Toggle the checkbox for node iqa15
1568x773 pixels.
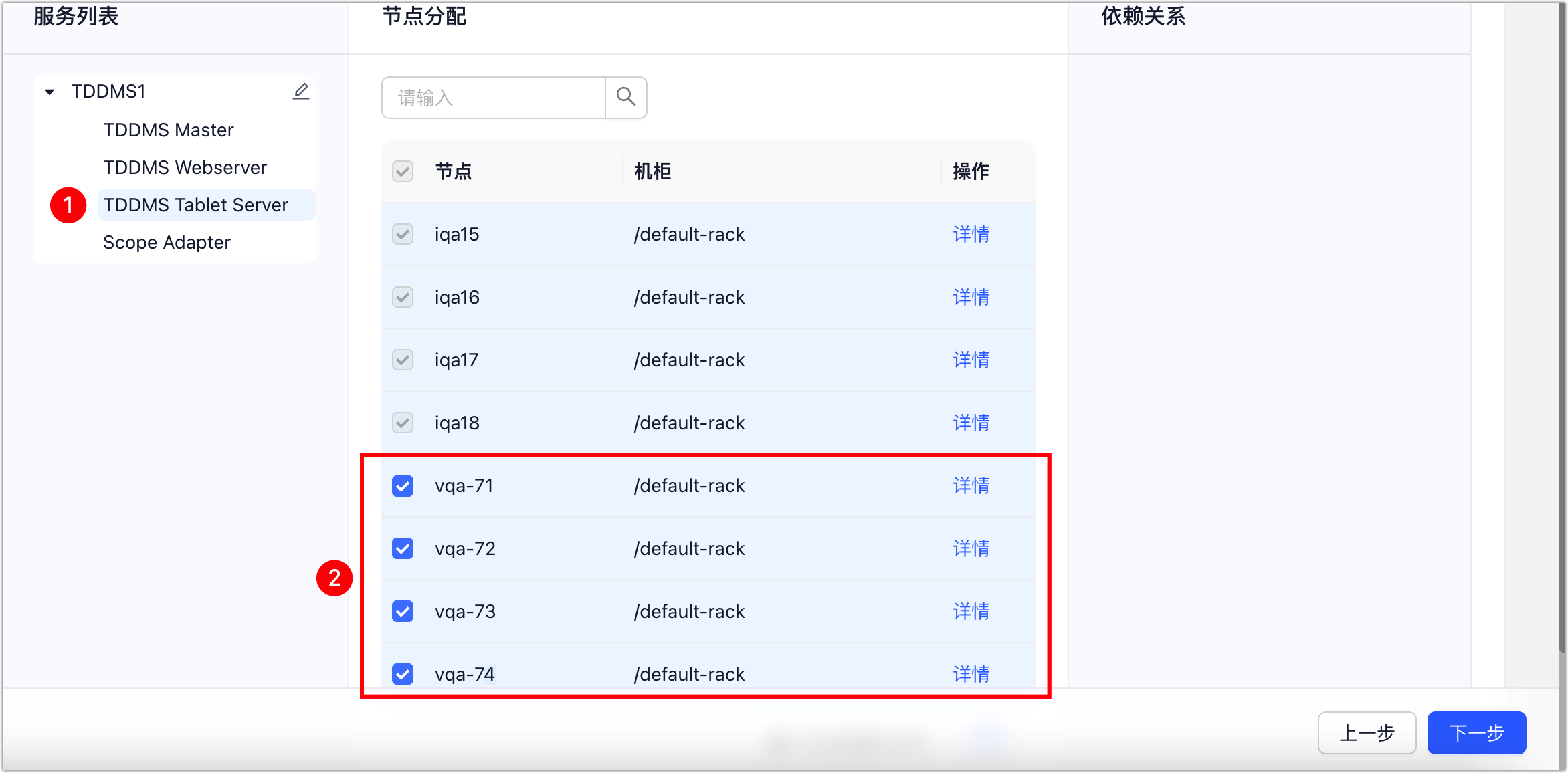coord(403,234)
